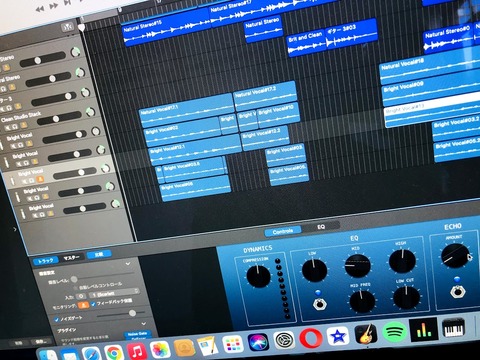Open Spotify from the Dock
The image size is (480, 360).
394,332
